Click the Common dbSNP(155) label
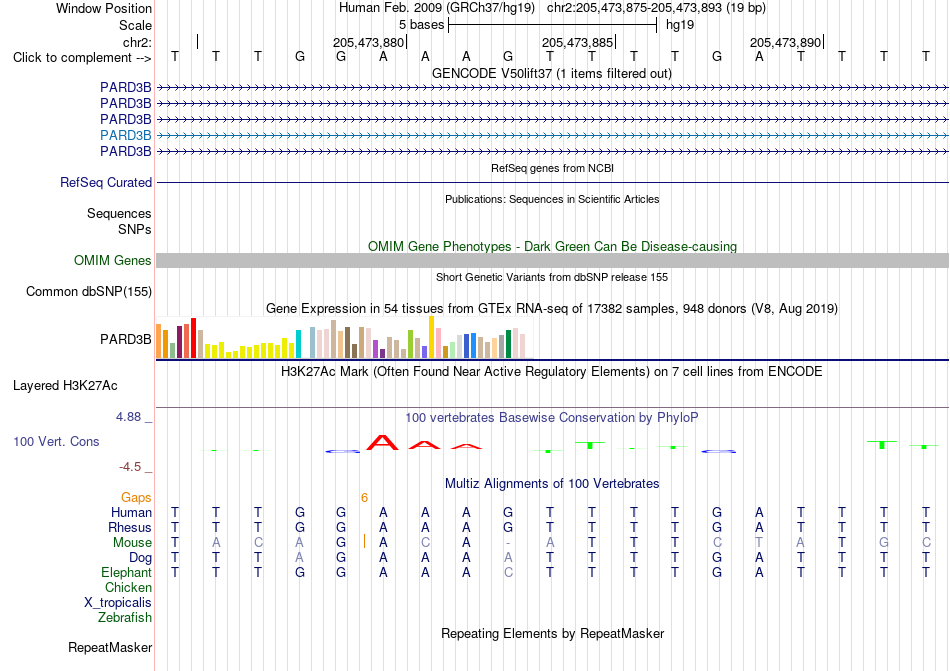The image size is (950, 671). click(88, 291)
